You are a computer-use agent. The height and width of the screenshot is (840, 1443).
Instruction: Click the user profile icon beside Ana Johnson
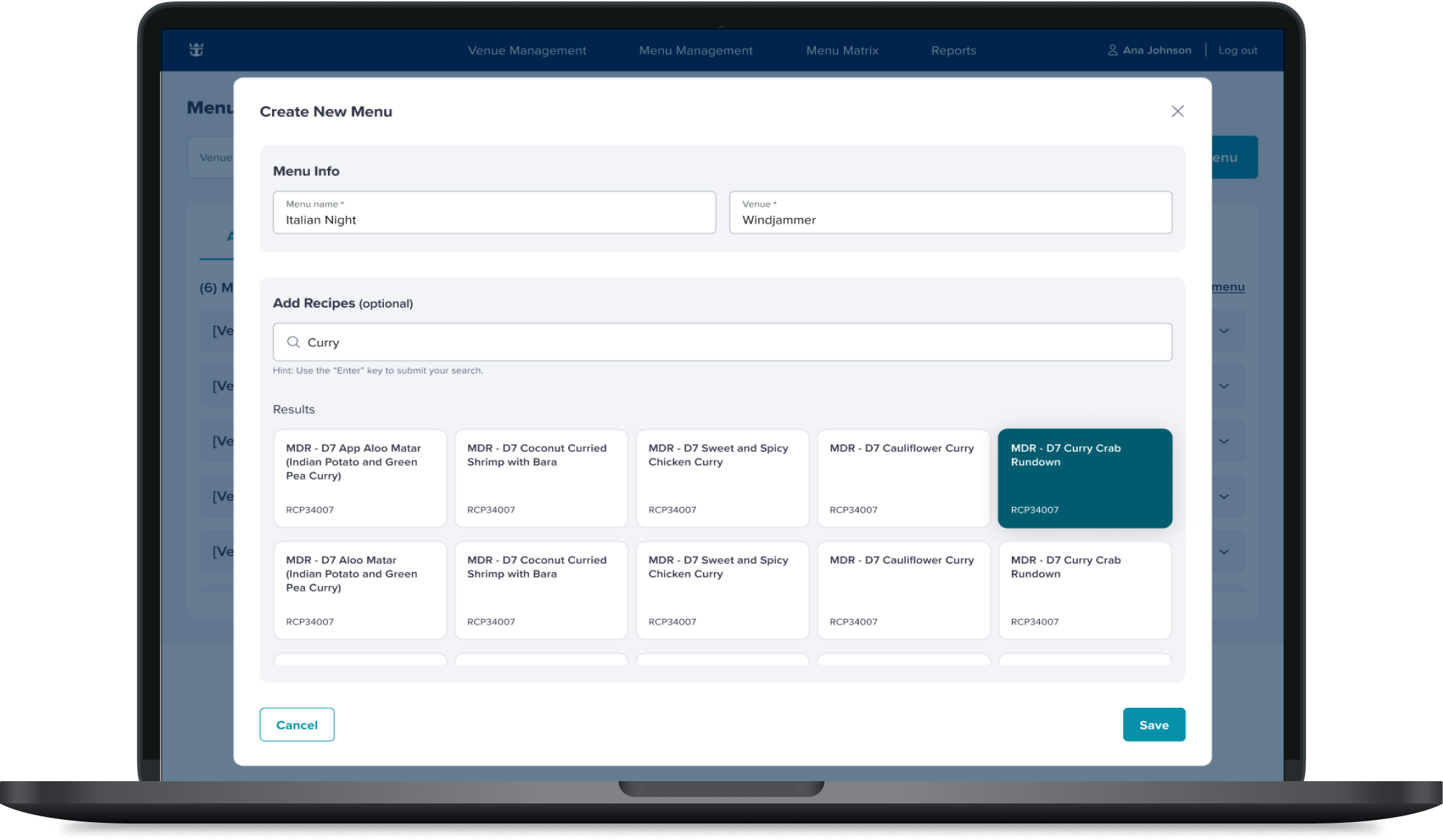[x=1112, y=50]
